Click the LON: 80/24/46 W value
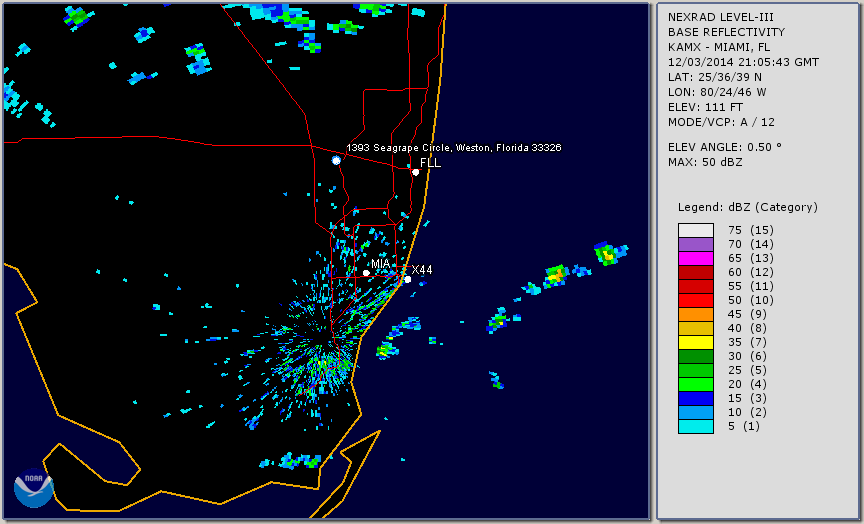Screen dimensions: 864x524 click(x=717, y=92)
